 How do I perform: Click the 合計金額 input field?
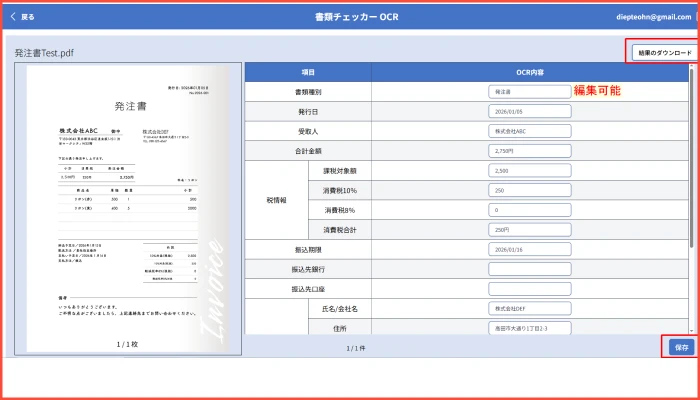[529, 151]
